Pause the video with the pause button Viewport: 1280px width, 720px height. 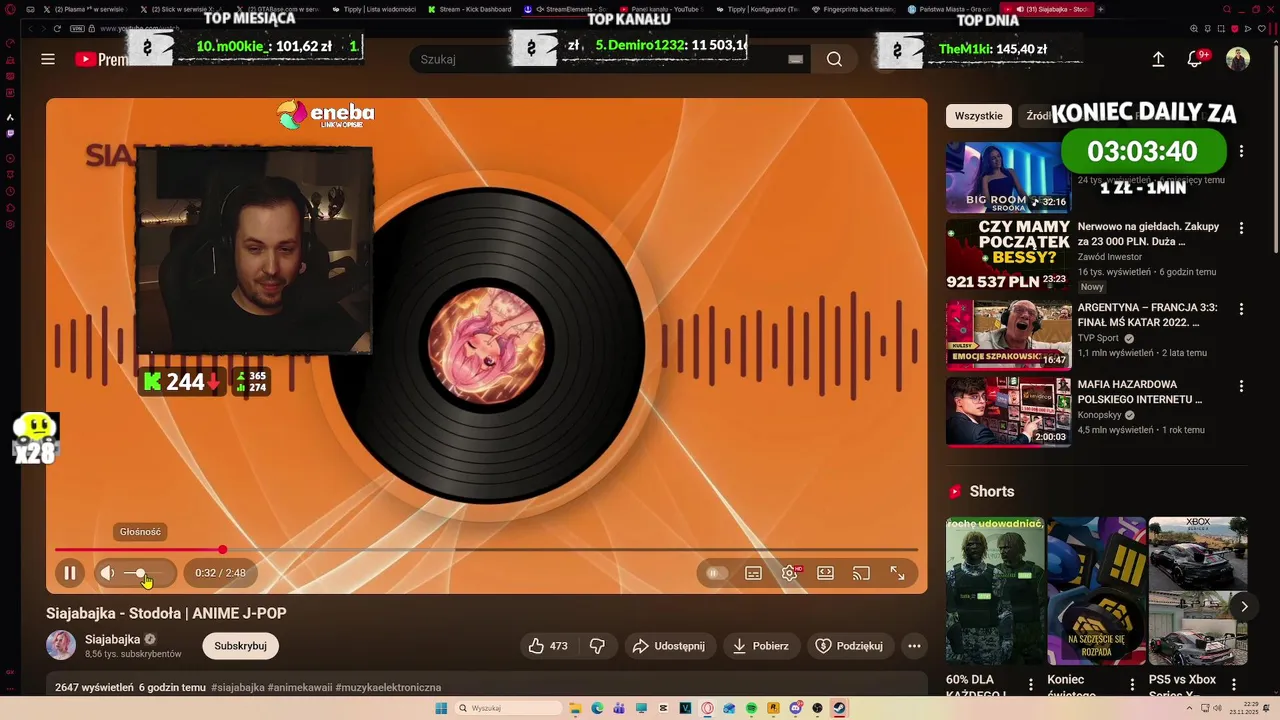[x=70, y=573]
